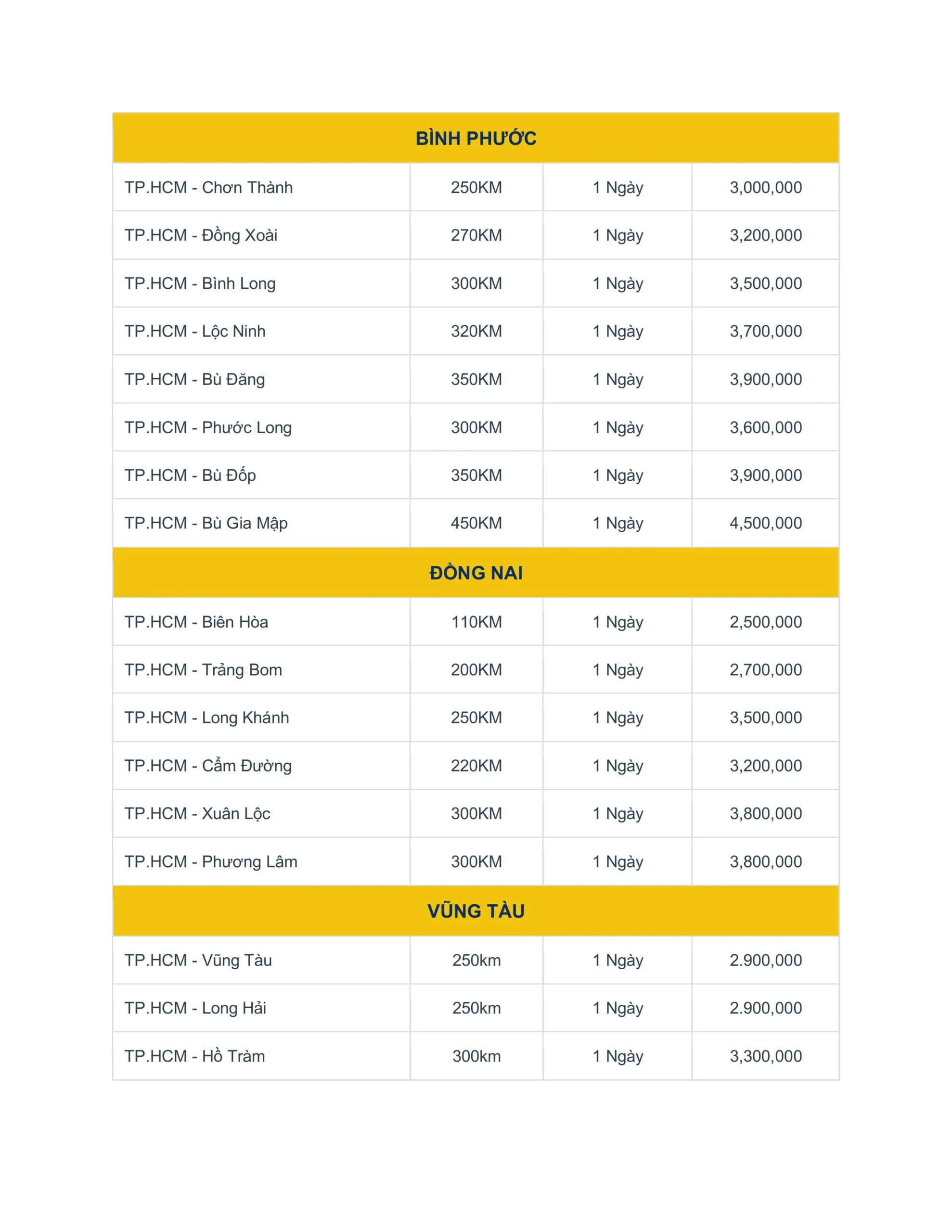Click the 3,600,000 price for Phước Long
The height and width of the screenshot is (1232, 952).
point(765,427)
